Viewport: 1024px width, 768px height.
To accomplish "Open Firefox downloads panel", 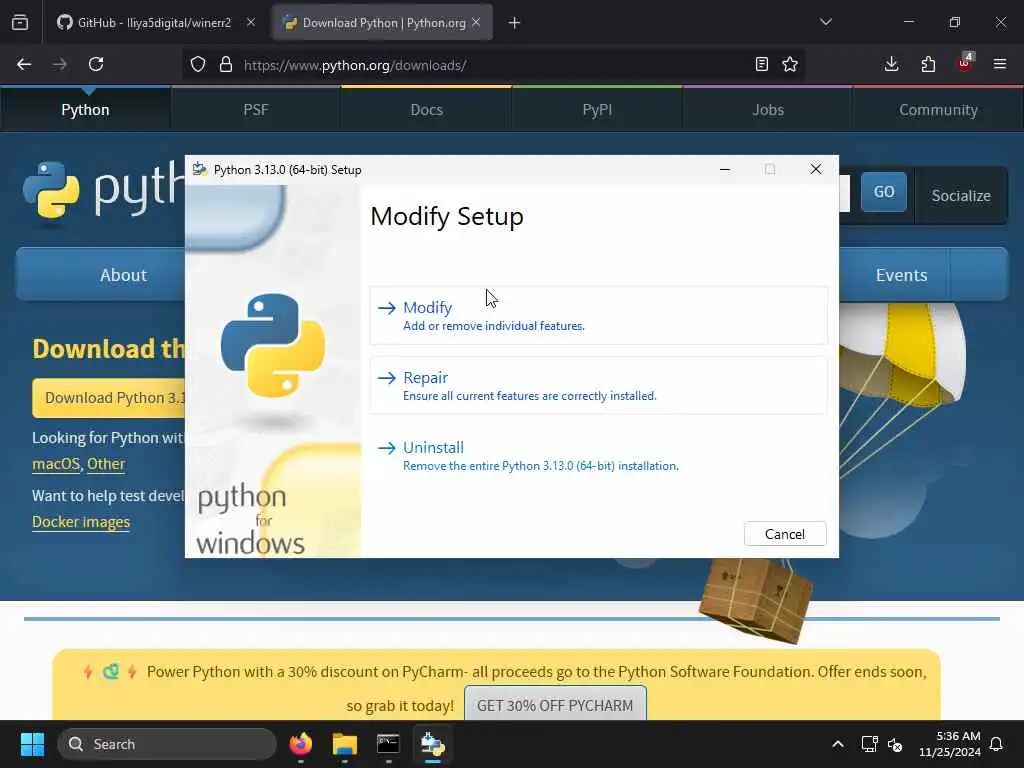I will [891, 64].
